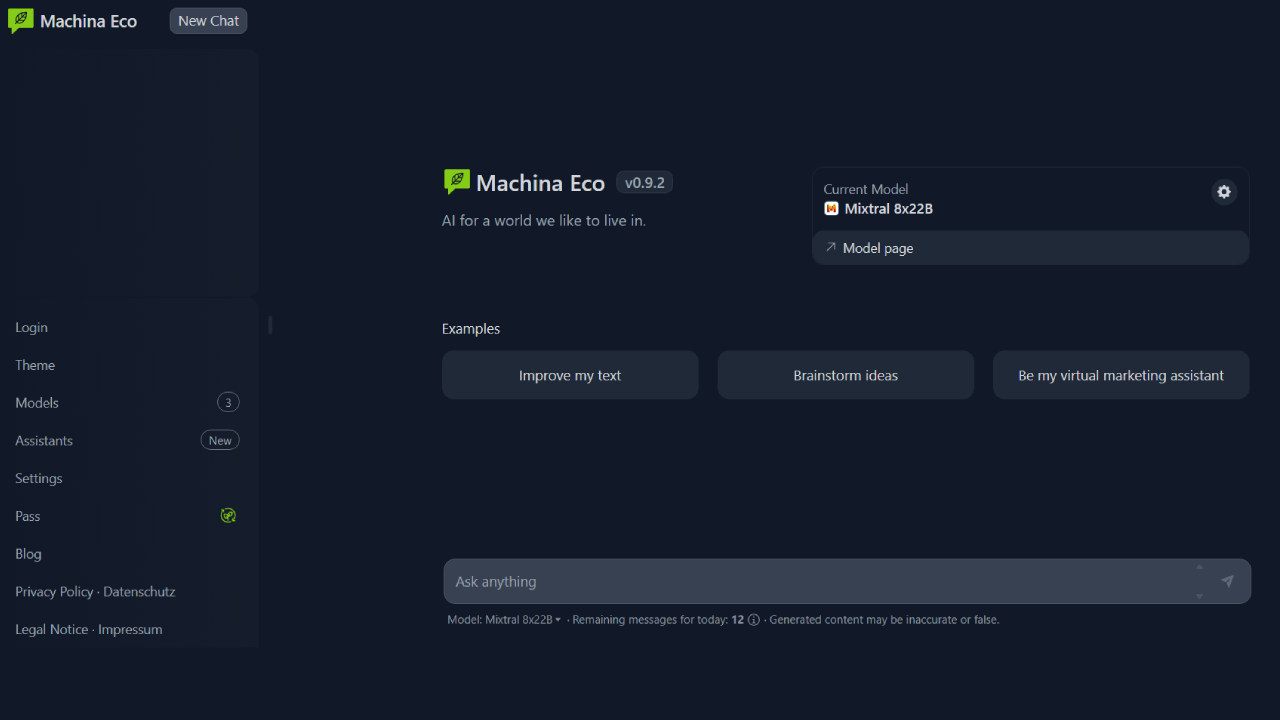Image resolution: width=1280 pixels, height=720 pixels.
Task: Send a message using the paper plane icon
Action: pos(1228,580)
